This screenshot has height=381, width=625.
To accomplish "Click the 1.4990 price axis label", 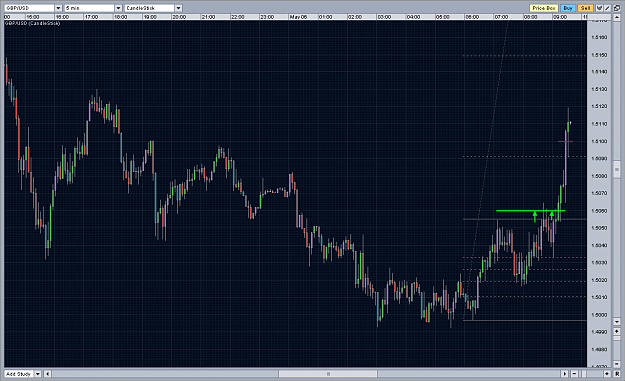I will (x=599, y=332).
